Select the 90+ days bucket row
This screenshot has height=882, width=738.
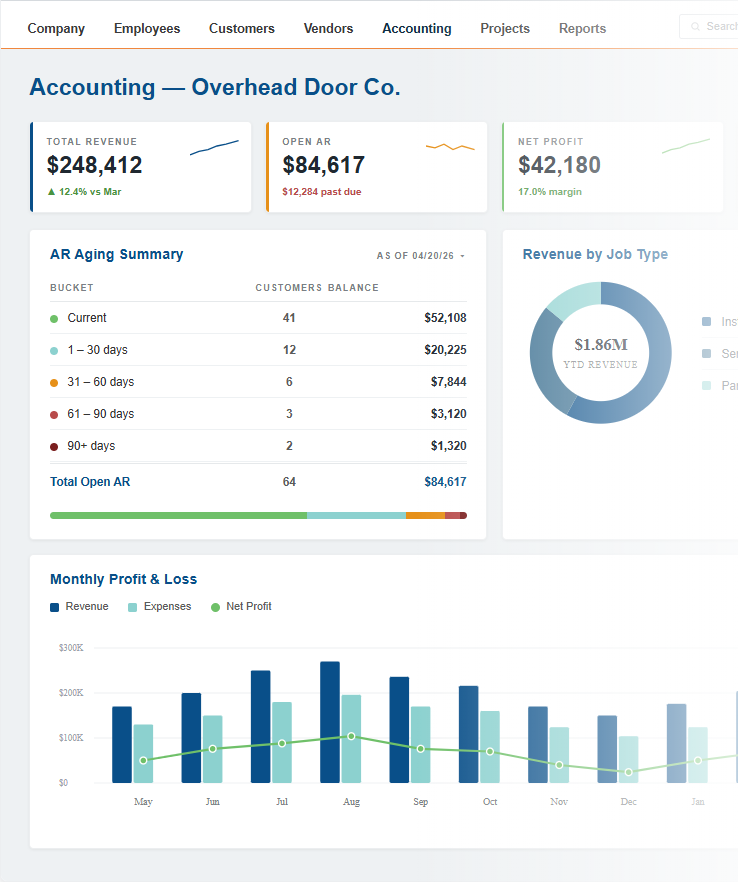pyautogui.click(x=258, y=446)
